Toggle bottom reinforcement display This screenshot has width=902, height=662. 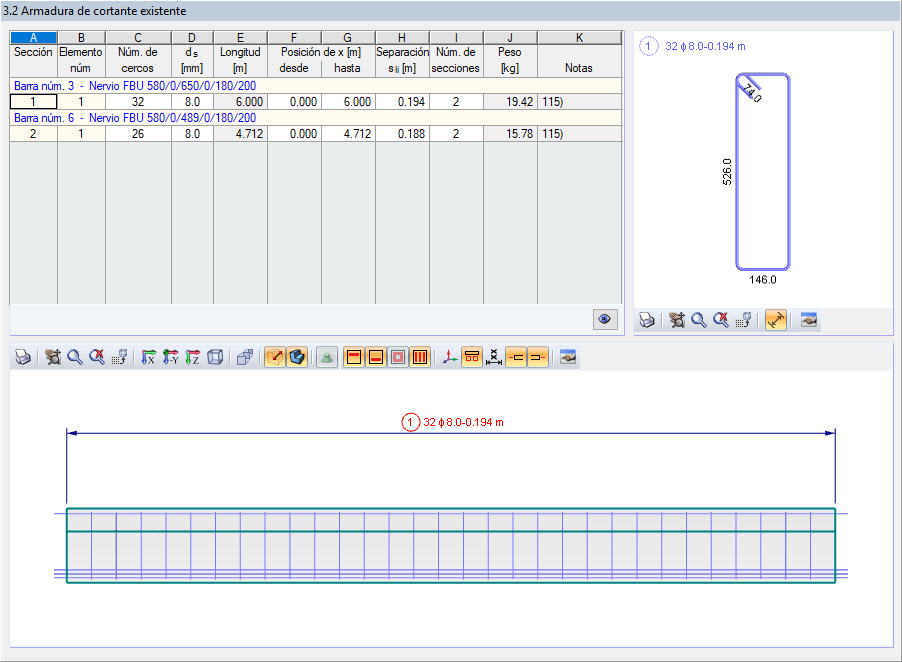point(376,357)
